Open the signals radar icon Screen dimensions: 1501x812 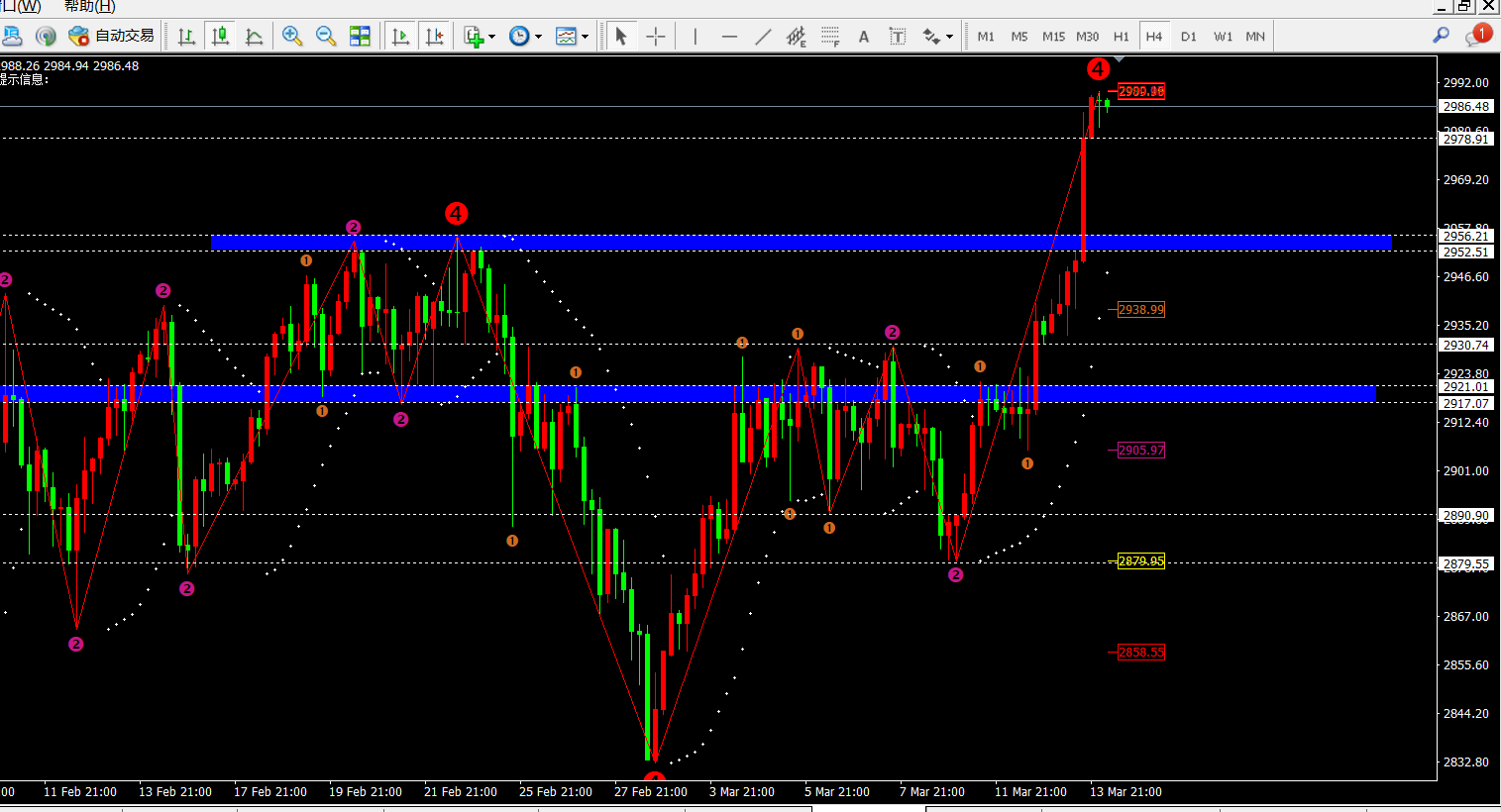pyautogui.click(x=46, y=37)
